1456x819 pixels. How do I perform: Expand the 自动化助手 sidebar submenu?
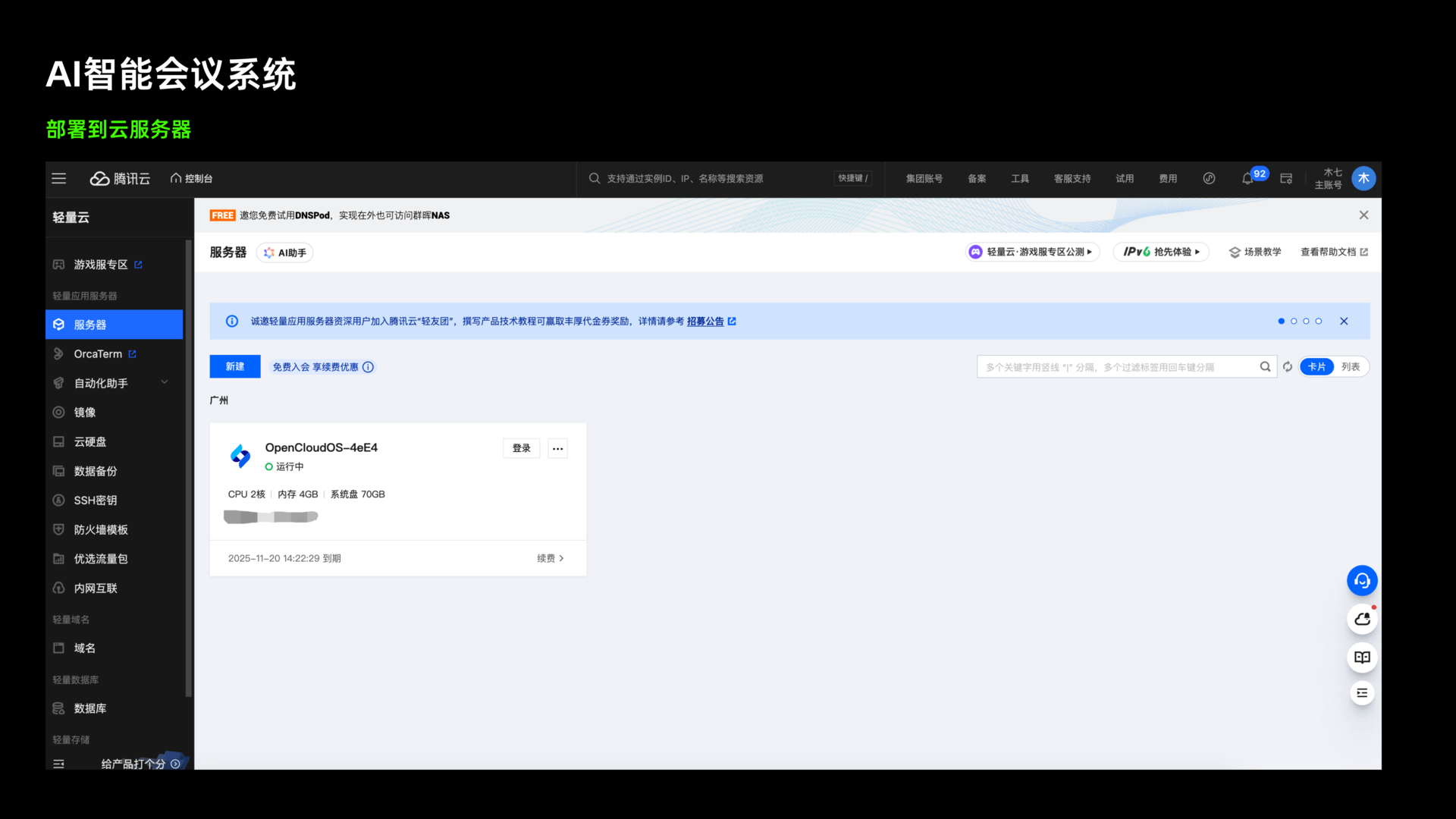click(x=165, y=383)
